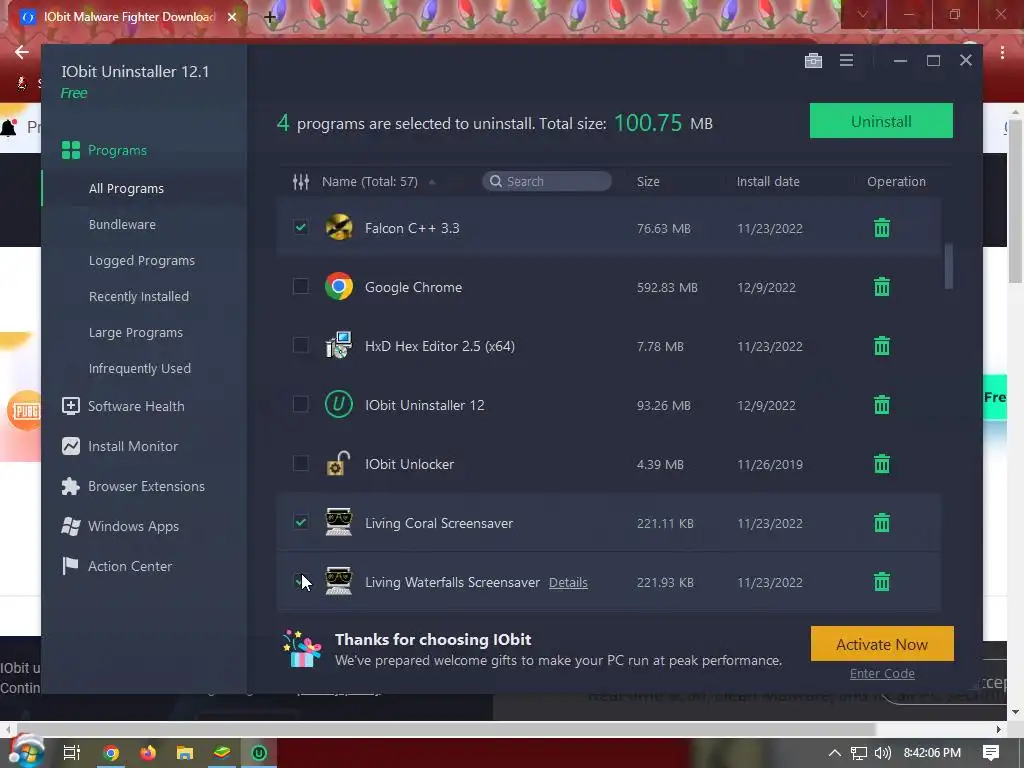
Task: Click trash icon for Living Waterfalls Screensaver
Action: tap(882, 582)
